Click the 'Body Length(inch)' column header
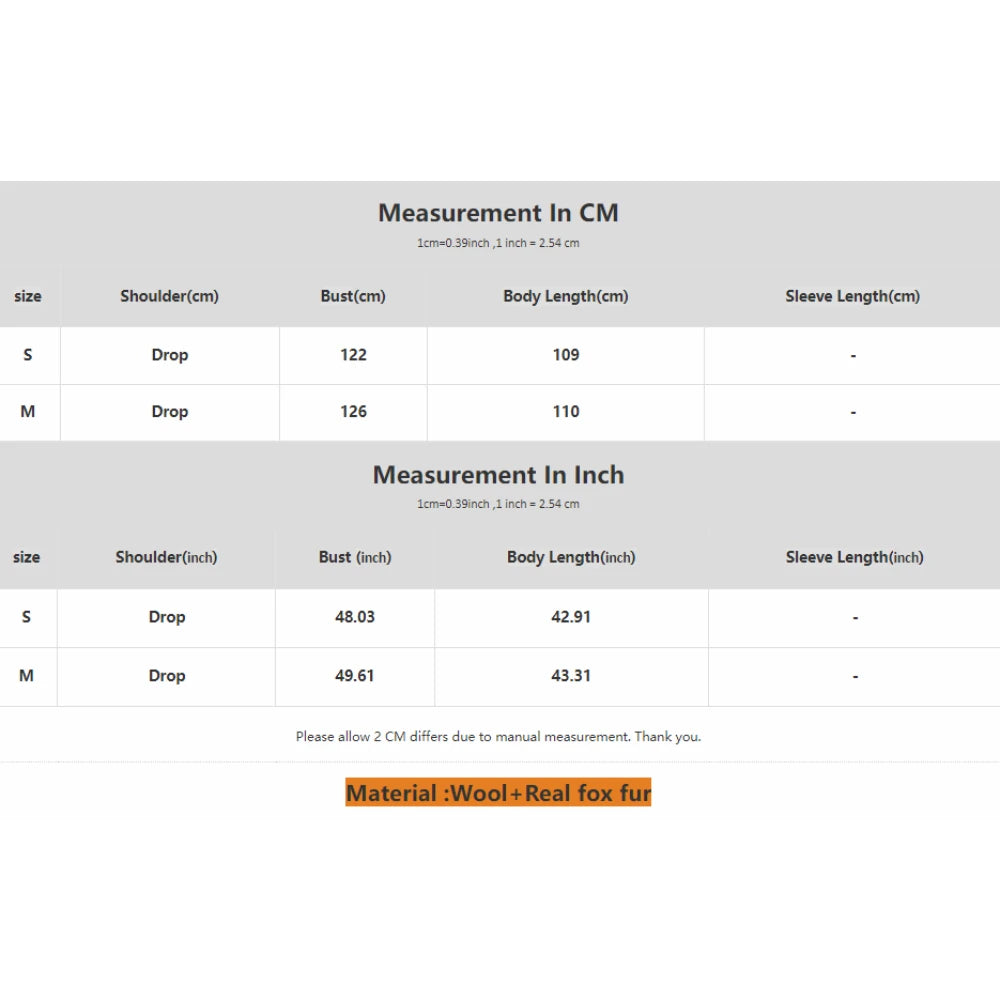 point(571,557)
